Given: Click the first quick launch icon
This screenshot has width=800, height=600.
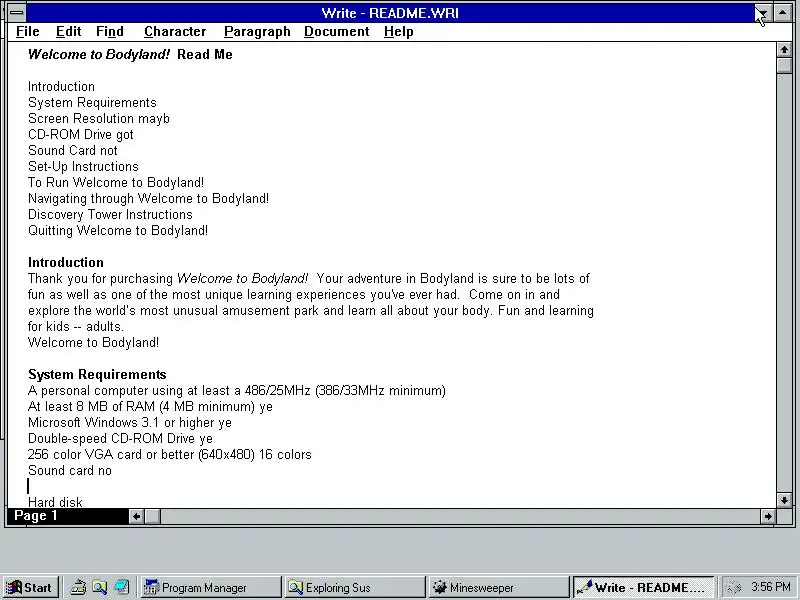Looking at the screenshot, I should point(78,587).
